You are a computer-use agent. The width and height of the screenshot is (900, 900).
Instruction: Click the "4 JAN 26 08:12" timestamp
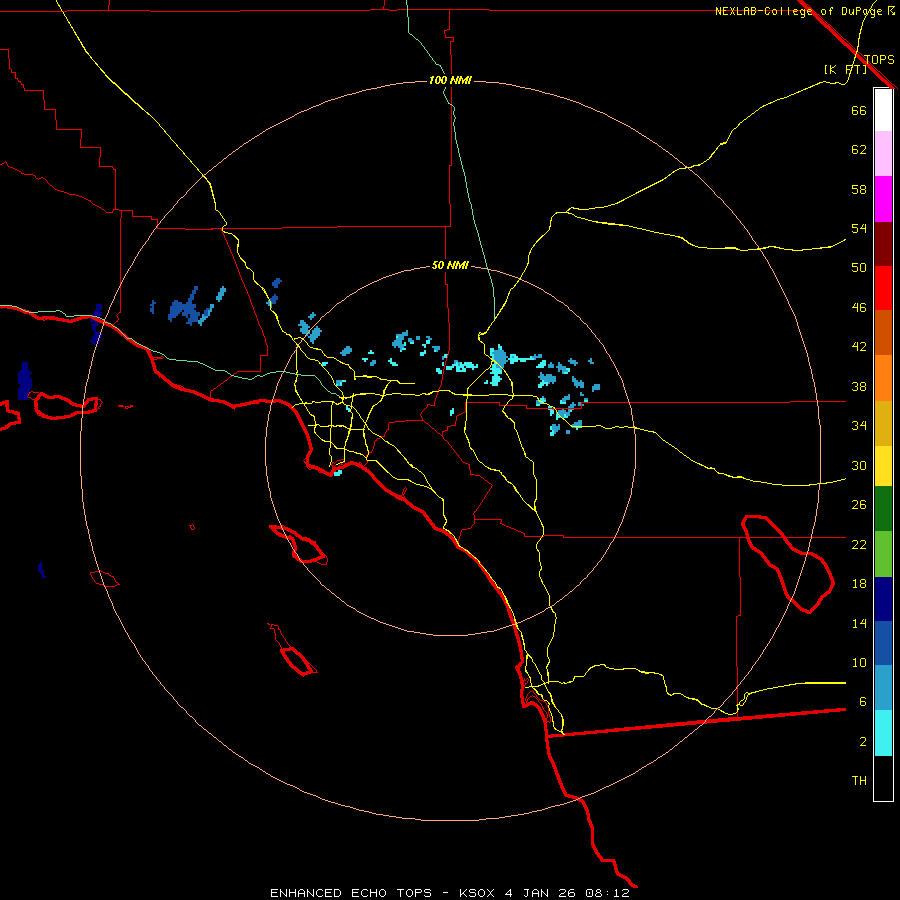point(567,893)
